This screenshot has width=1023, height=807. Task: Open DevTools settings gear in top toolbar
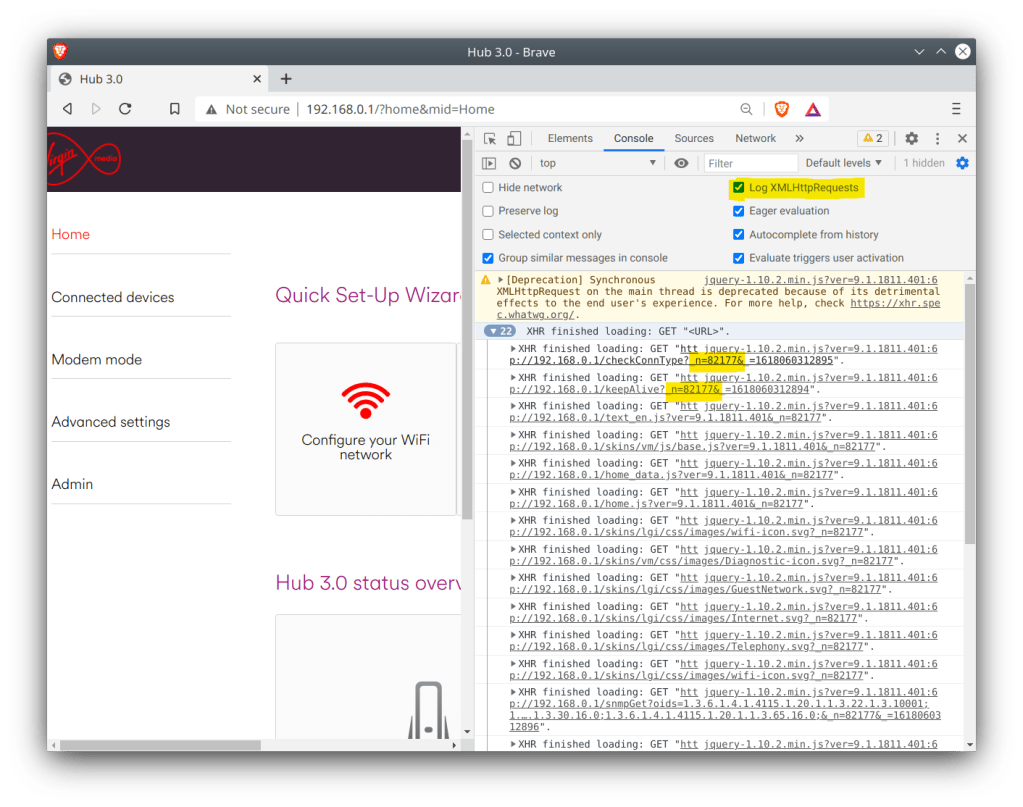point(911,139)
